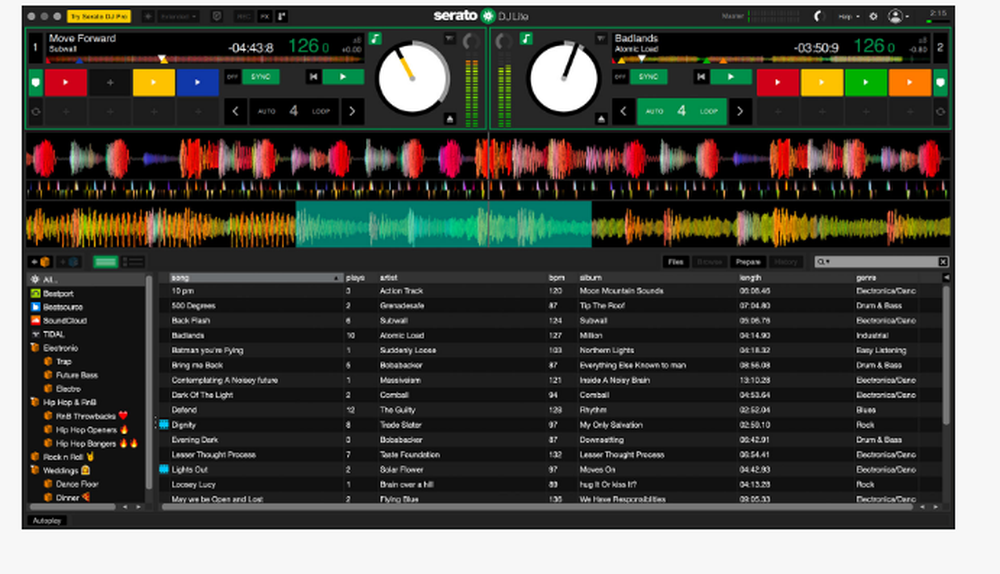Turn sync OFF on deck 2
This screenshot has height=574, width=1000.
click(620, 77)
